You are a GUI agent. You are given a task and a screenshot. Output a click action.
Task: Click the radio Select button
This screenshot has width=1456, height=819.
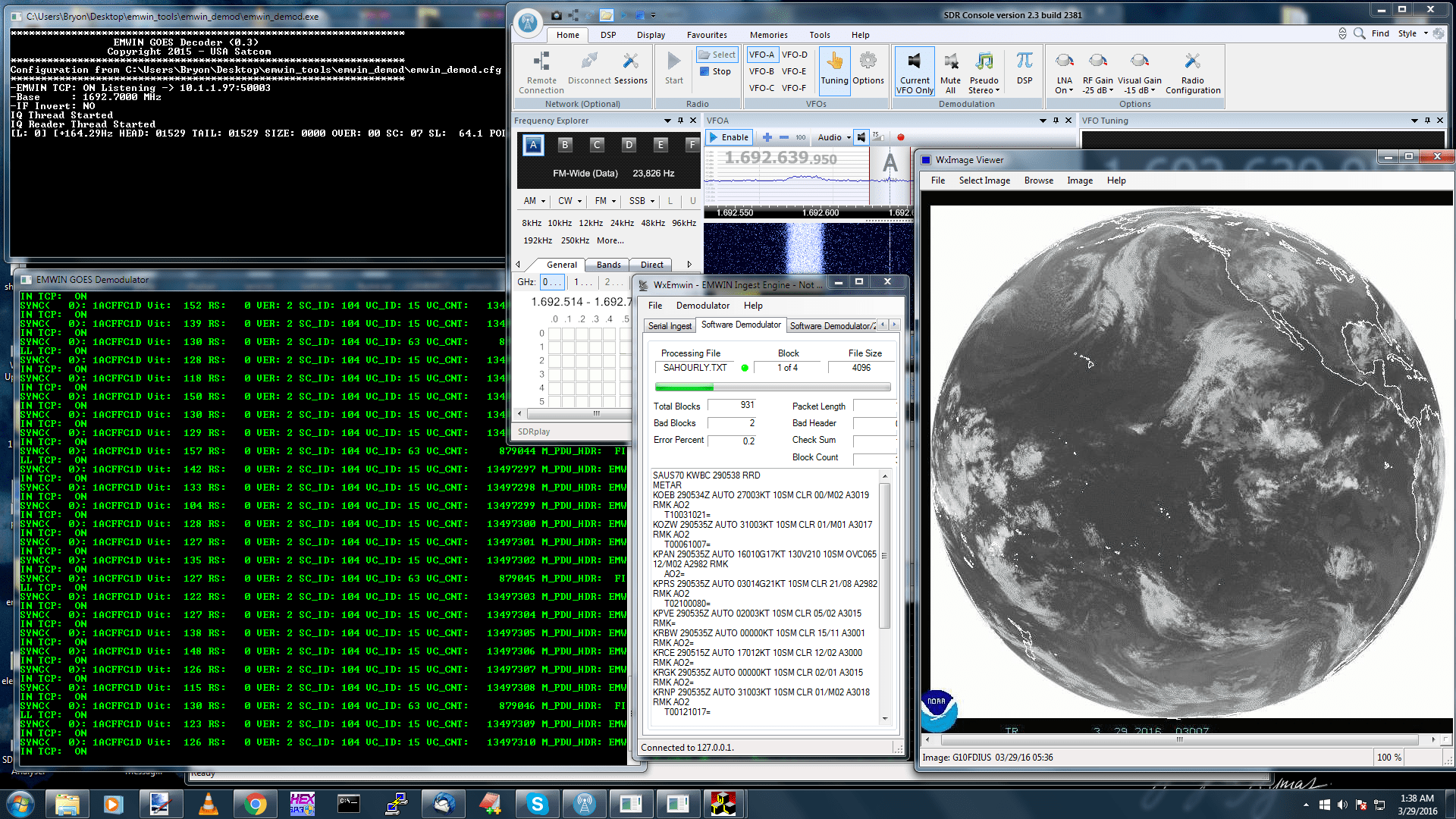pyautogui.click(x=717, y=55)
